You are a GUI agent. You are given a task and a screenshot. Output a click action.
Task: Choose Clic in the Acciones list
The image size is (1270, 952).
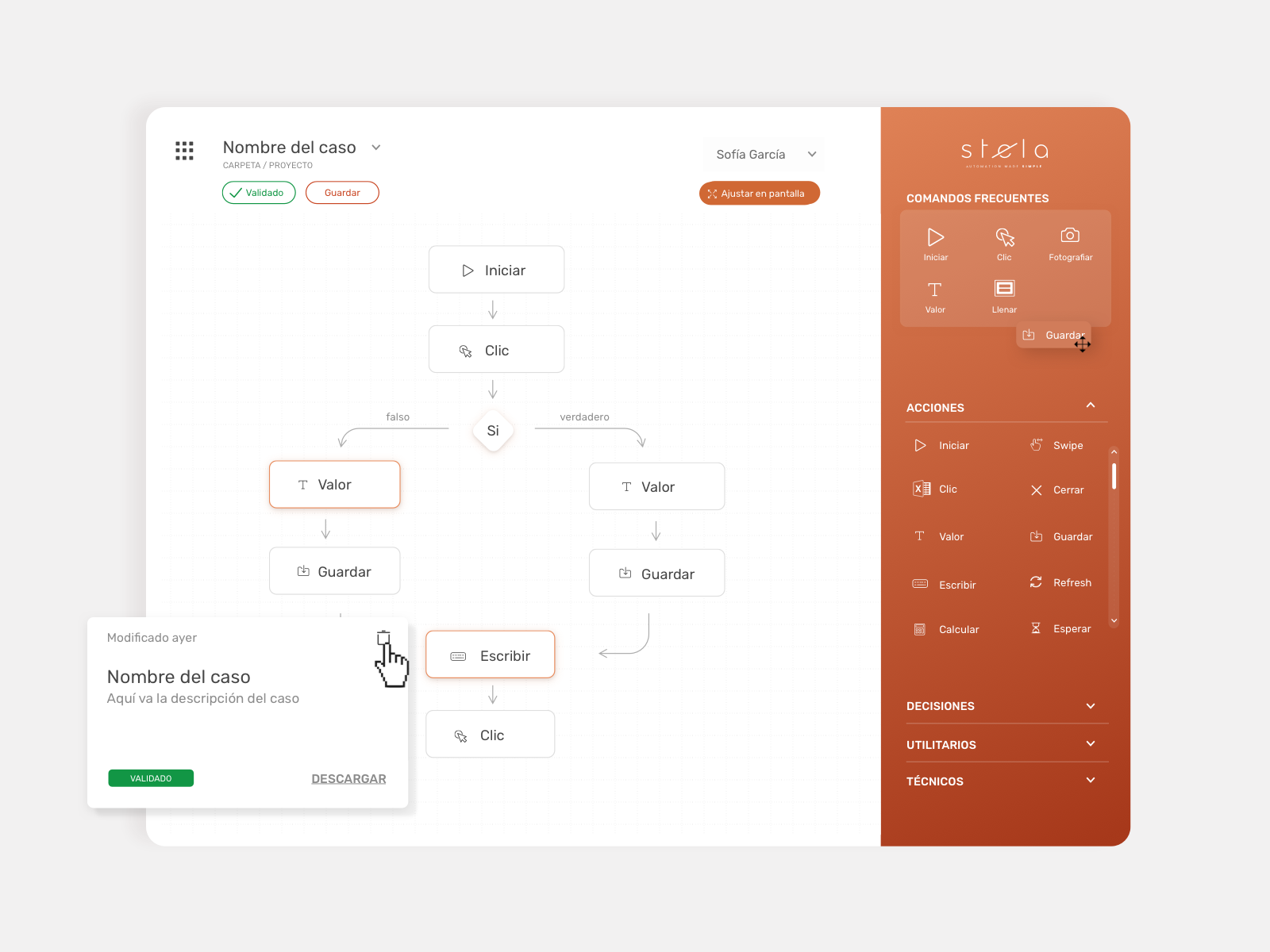coord(935,489)
